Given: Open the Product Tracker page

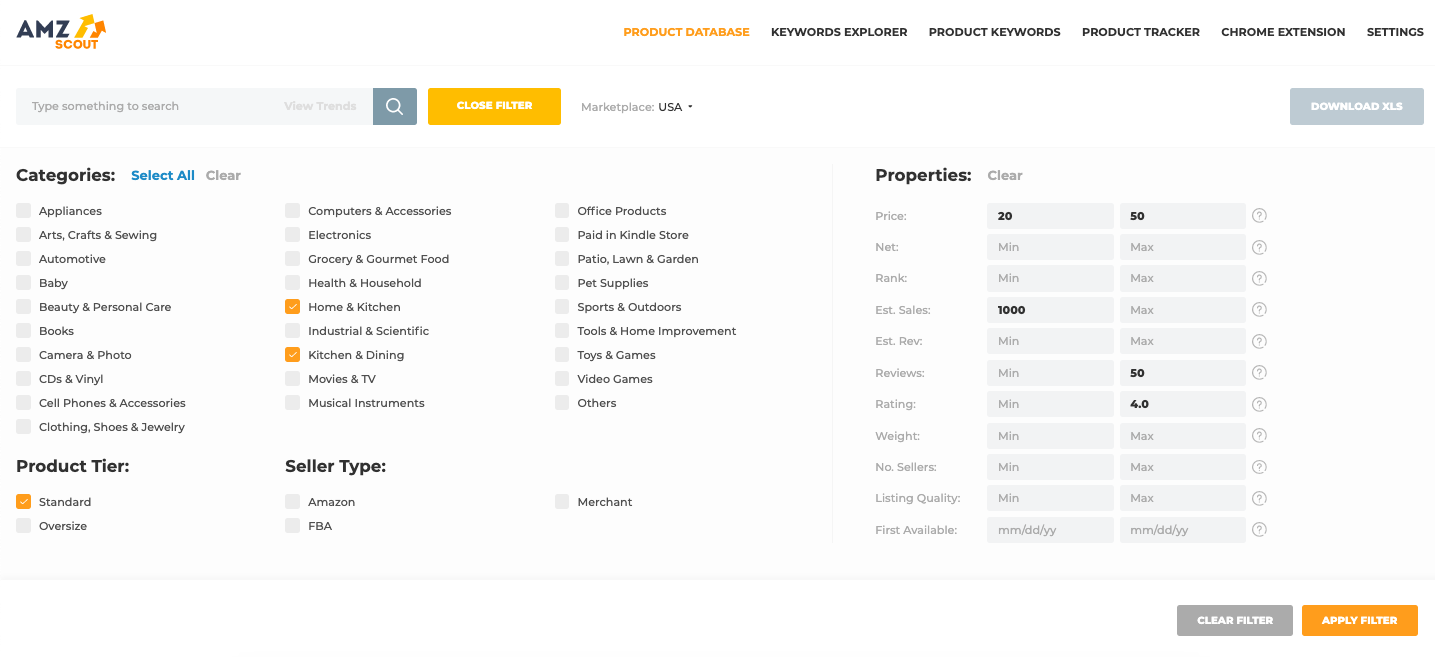Looking at the screenshot, I should [1141, 31].
